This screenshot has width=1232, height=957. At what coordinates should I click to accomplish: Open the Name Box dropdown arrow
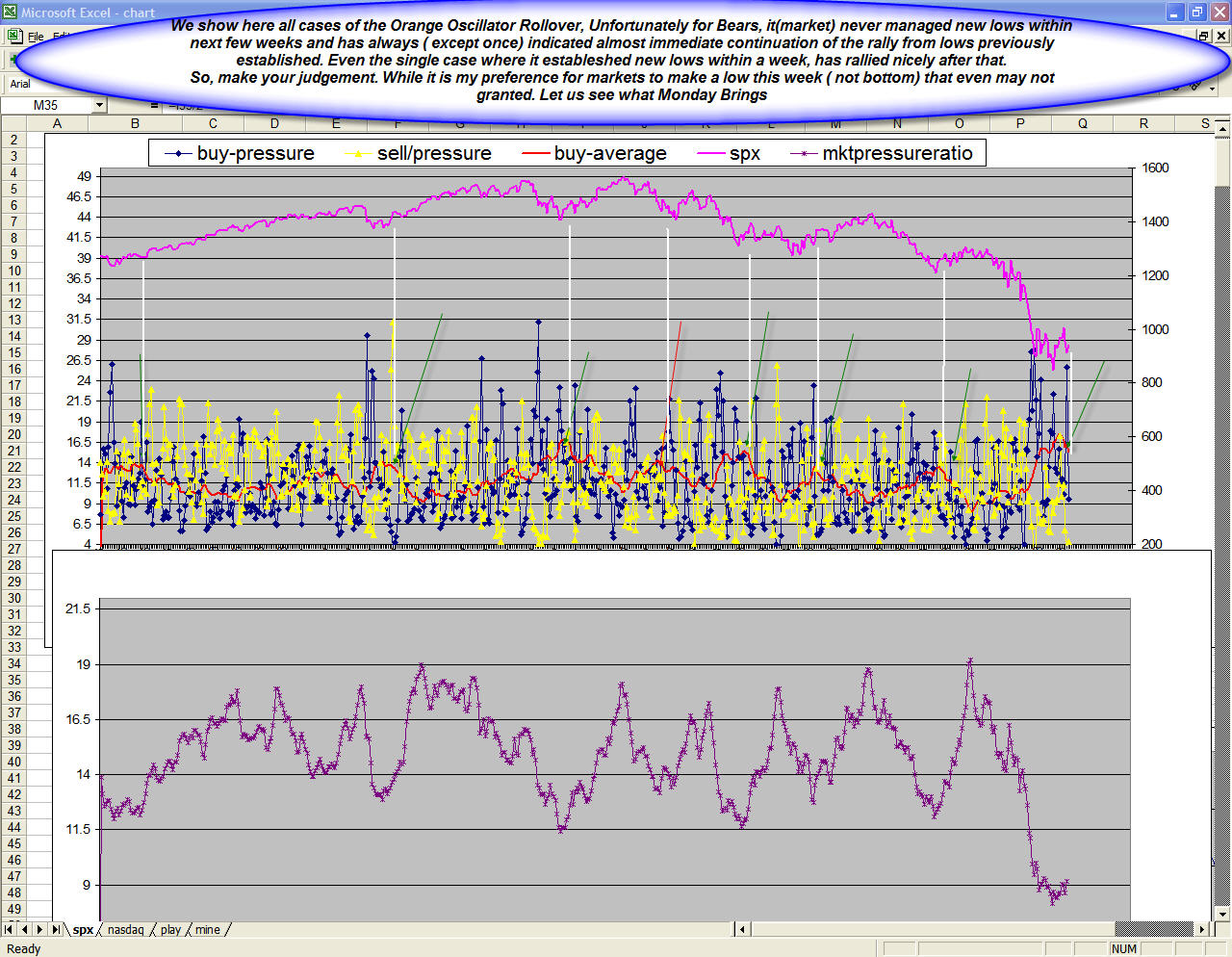tap(99, 105)
